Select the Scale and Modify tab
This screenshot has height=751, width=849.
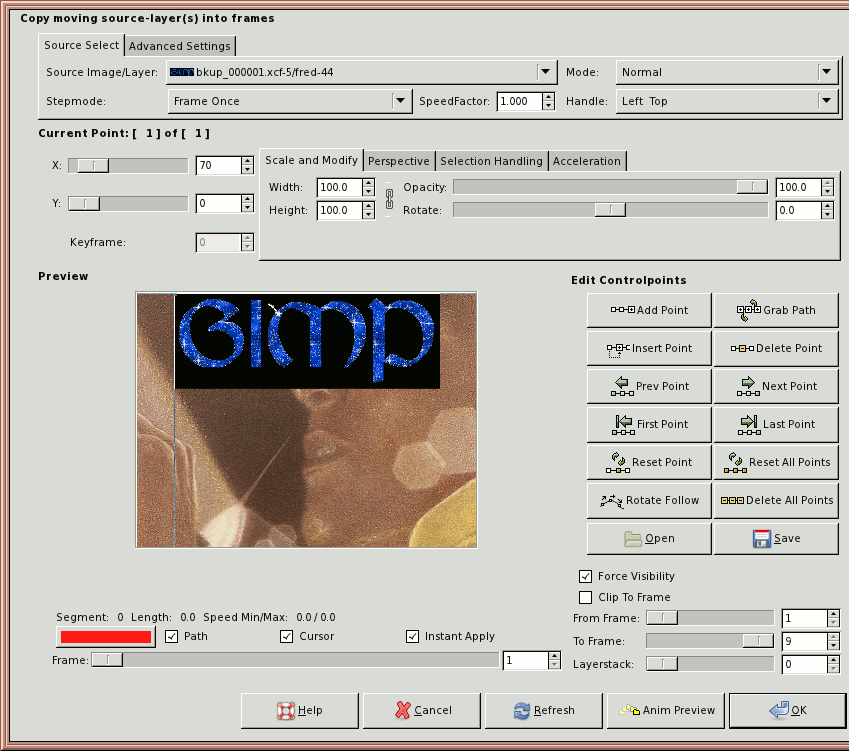(311, 160)
